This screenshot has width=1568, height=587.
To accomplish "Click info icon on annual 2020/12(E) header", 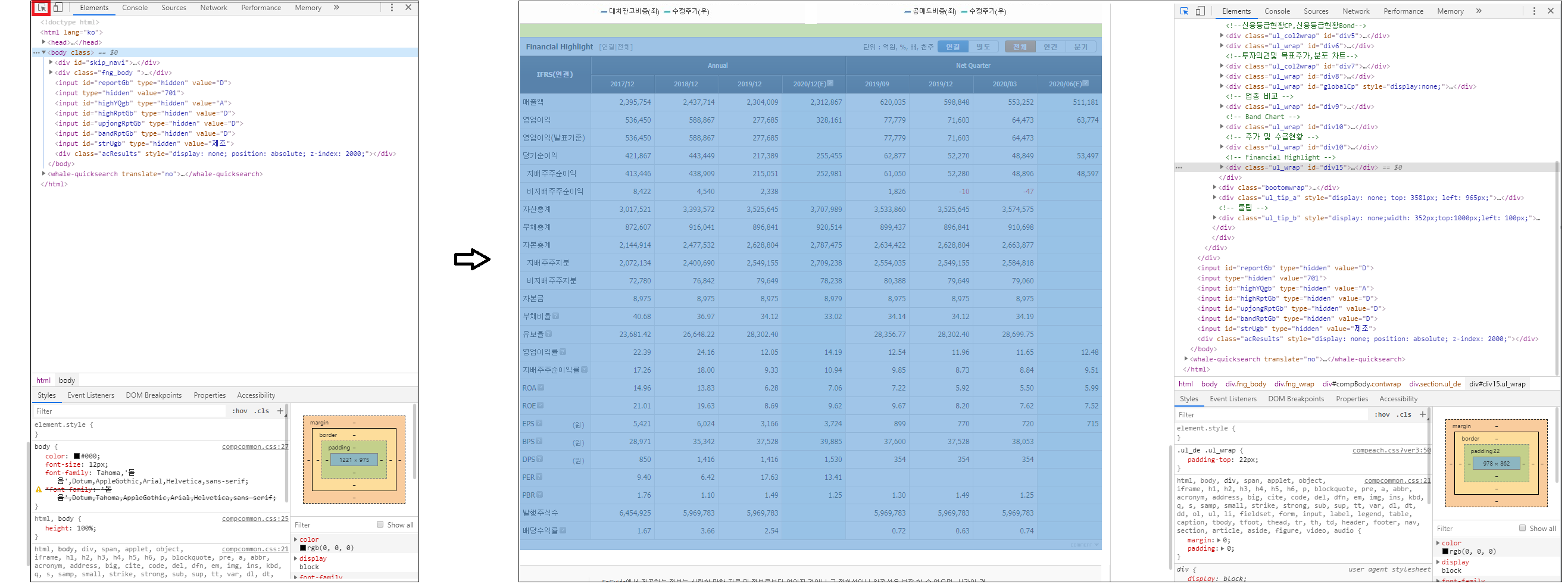I will click(x=830, y=83).
